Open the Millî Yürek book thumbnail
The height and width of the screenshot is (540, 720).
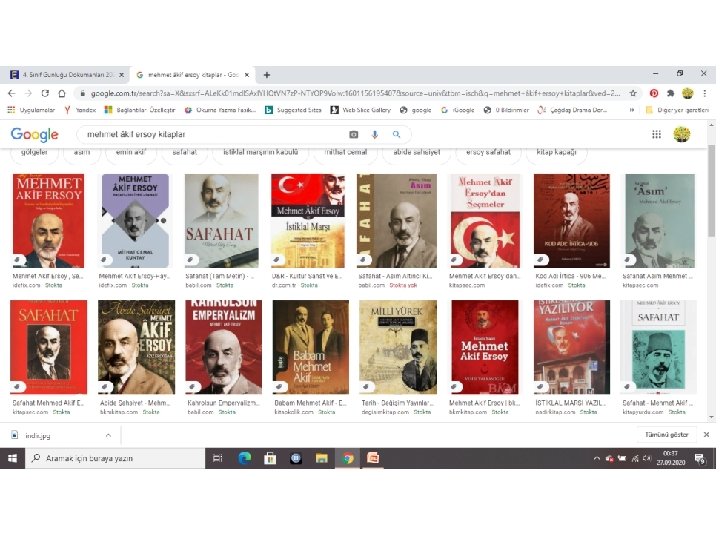398,347
